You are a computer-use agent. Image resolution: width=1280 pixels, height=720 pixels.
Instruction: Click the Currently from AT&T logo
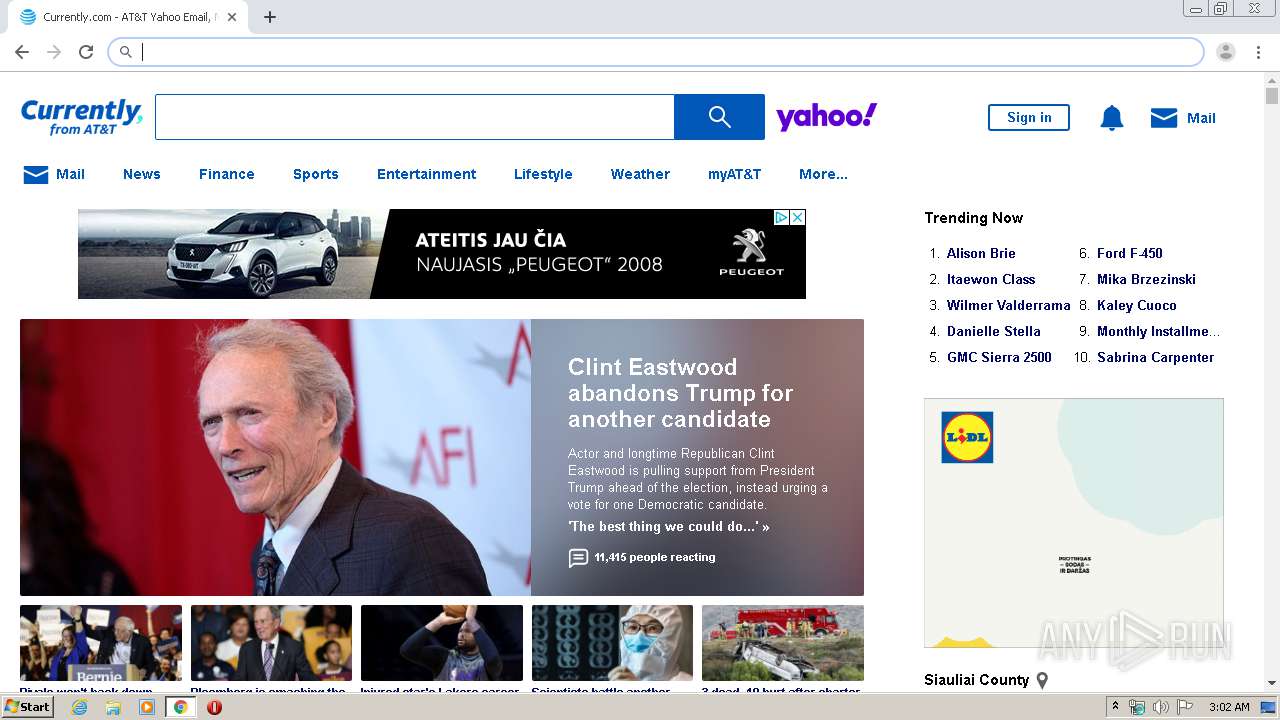point(81,117)
